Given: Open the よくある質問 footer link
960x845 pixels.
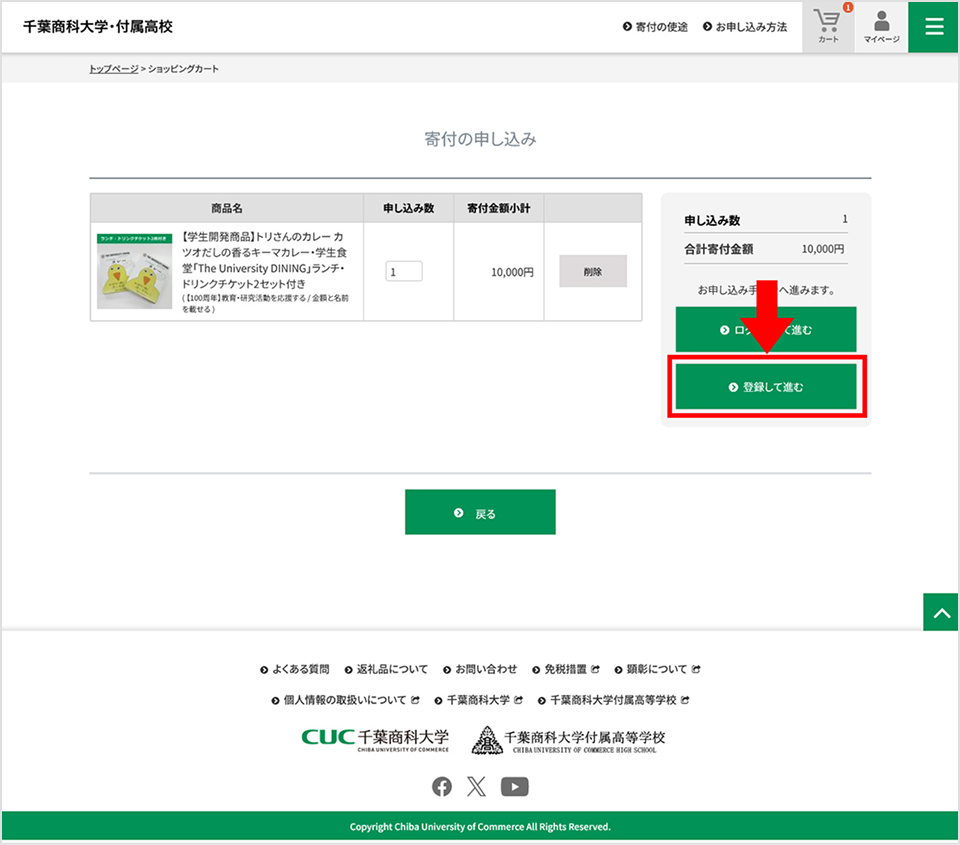Looking at the screenshot, I should click(300, 669).
